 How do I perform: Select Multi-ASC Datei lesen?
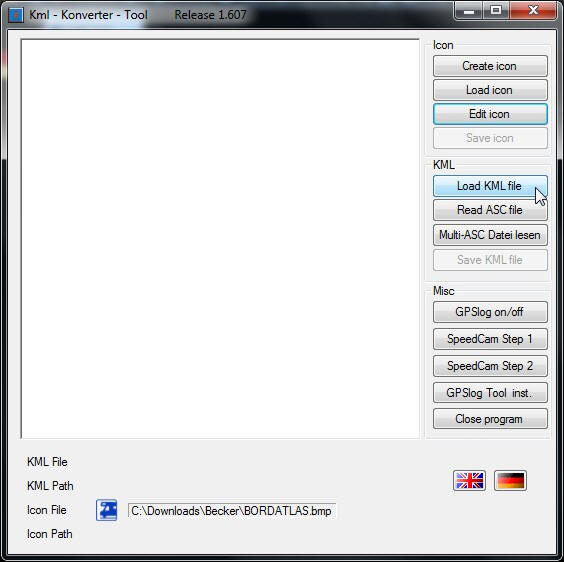[x=490, y=235]
